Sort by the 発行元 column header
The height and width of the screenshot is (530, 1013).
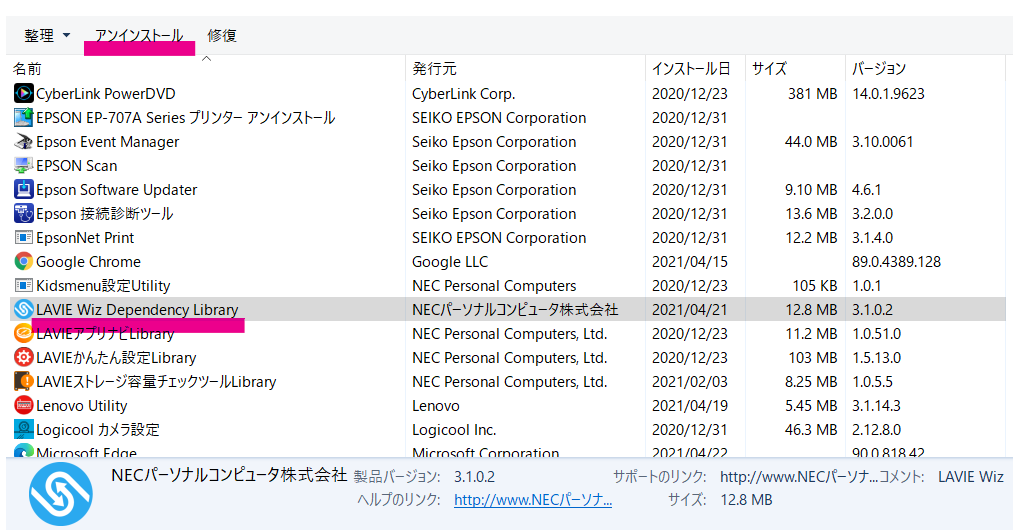(434, 69)
